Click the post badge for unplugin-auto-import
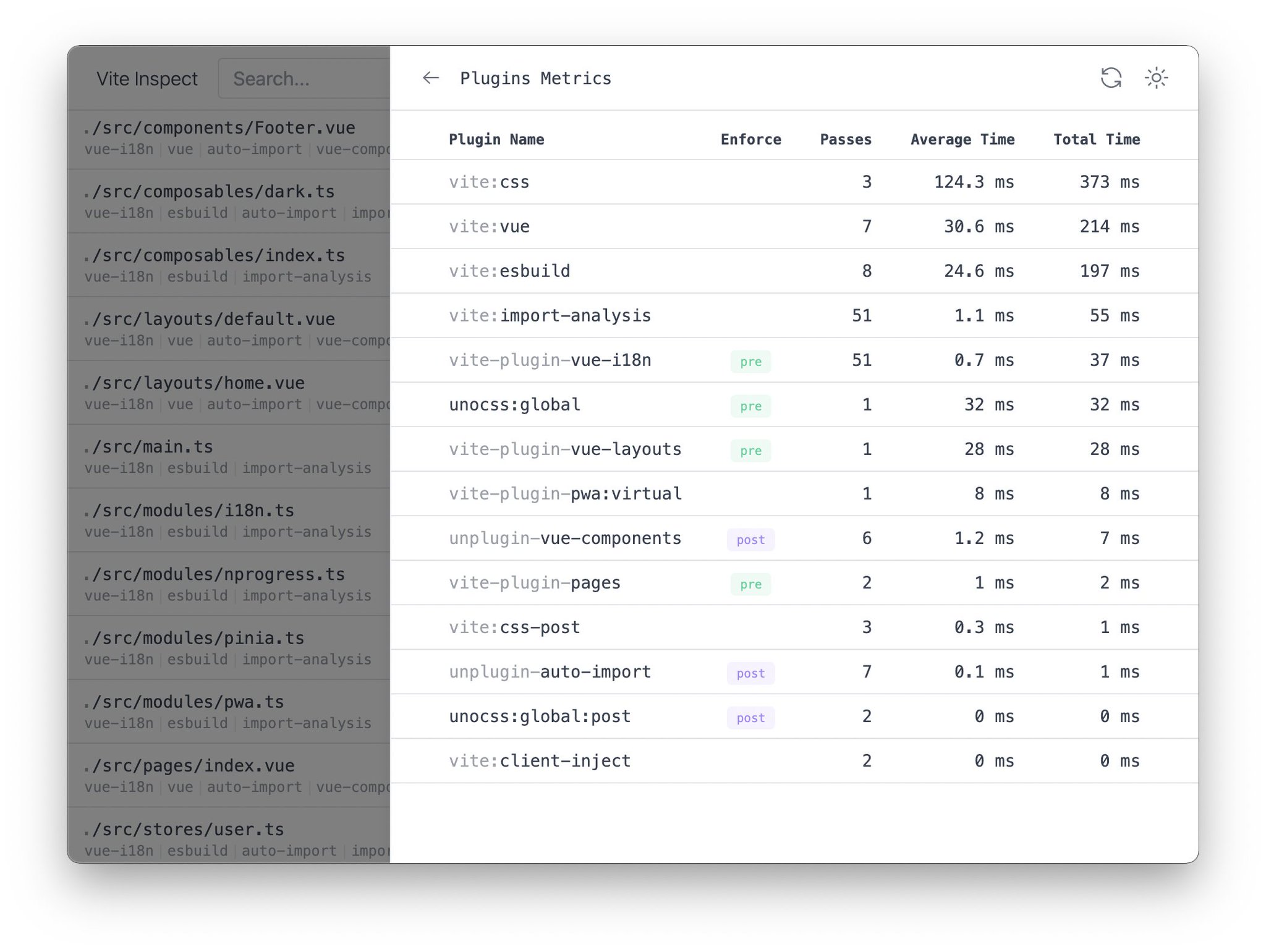Screen dimensions: 1266x952 [x=750, y=673]
